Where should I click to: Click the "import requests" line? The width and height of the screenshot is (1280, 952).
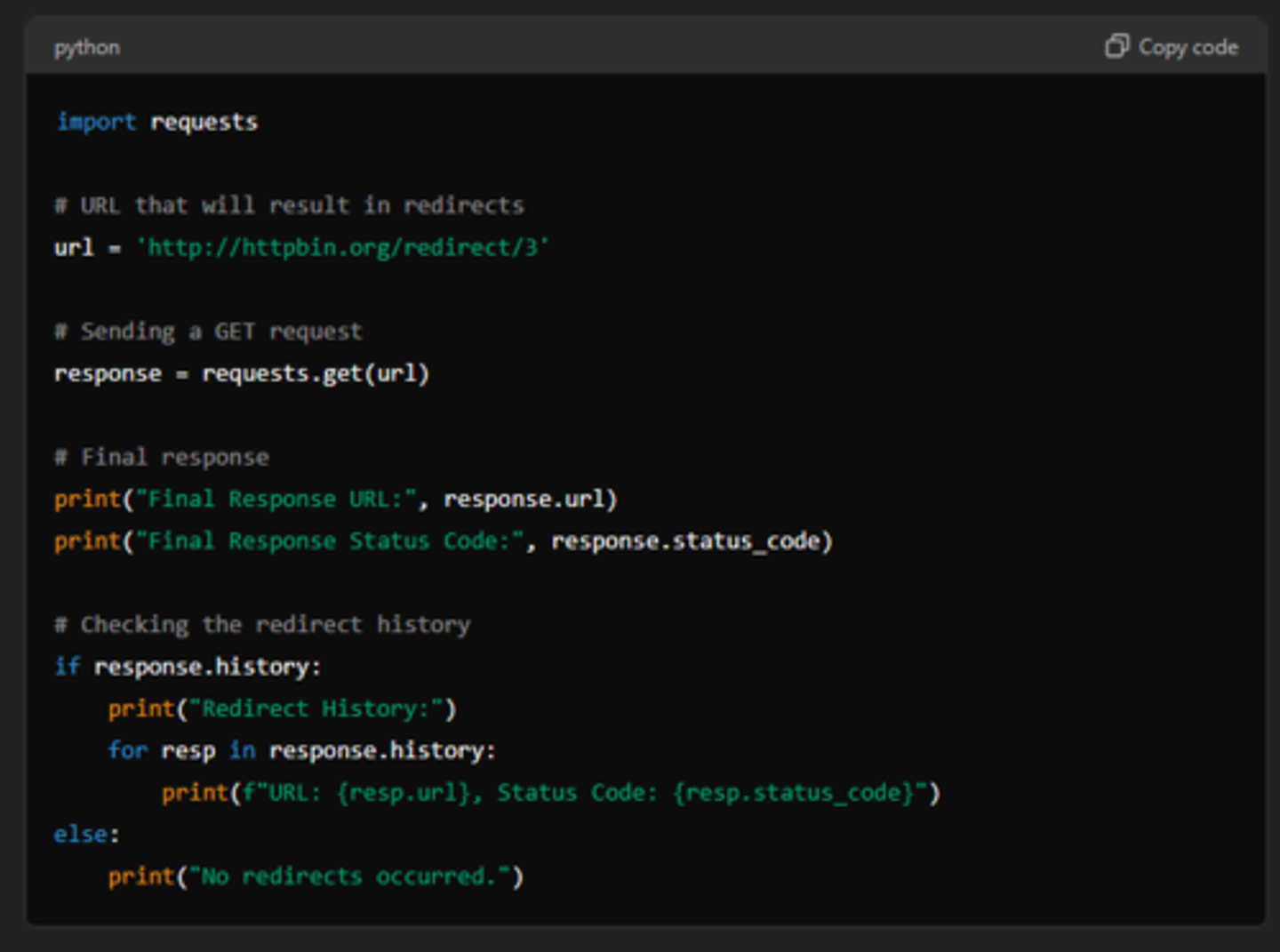point(156,122)
